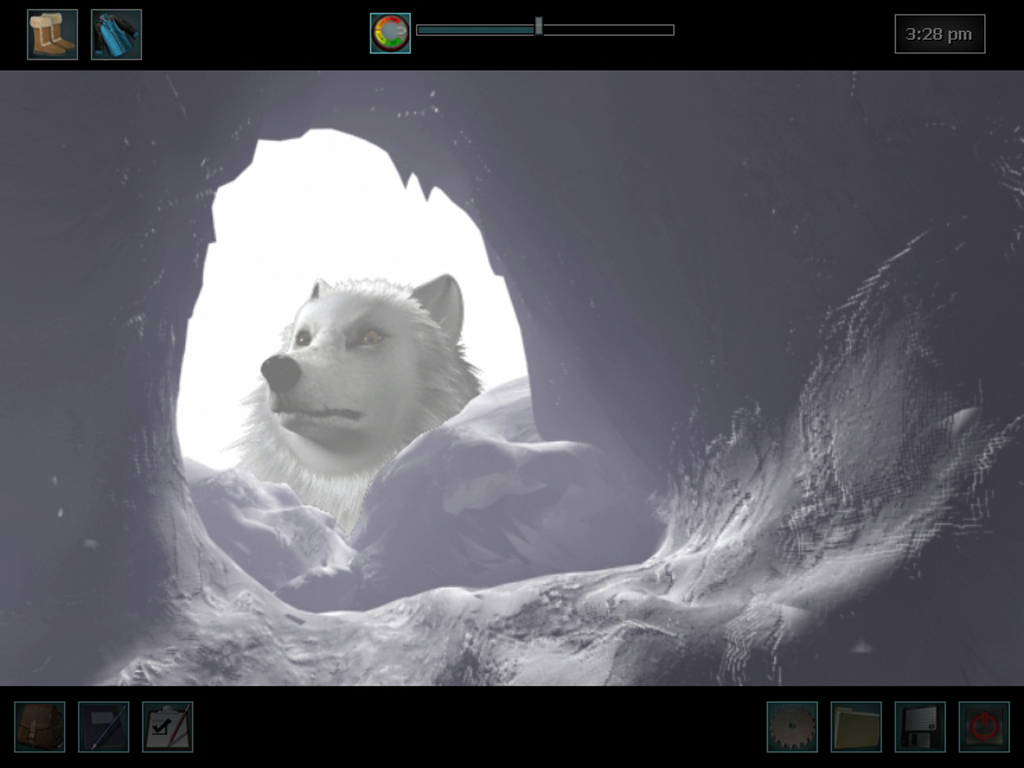Quit game using red power icon
1024x768 pixels.
click(984, 726)
